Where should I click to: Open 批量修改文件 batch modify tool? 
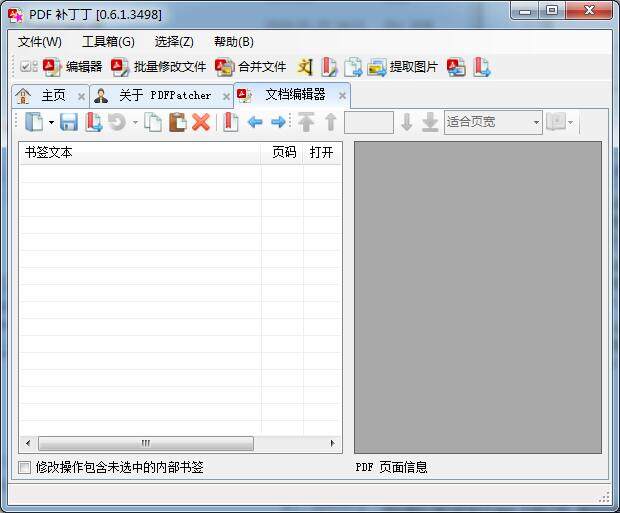(x=159, y=67)
